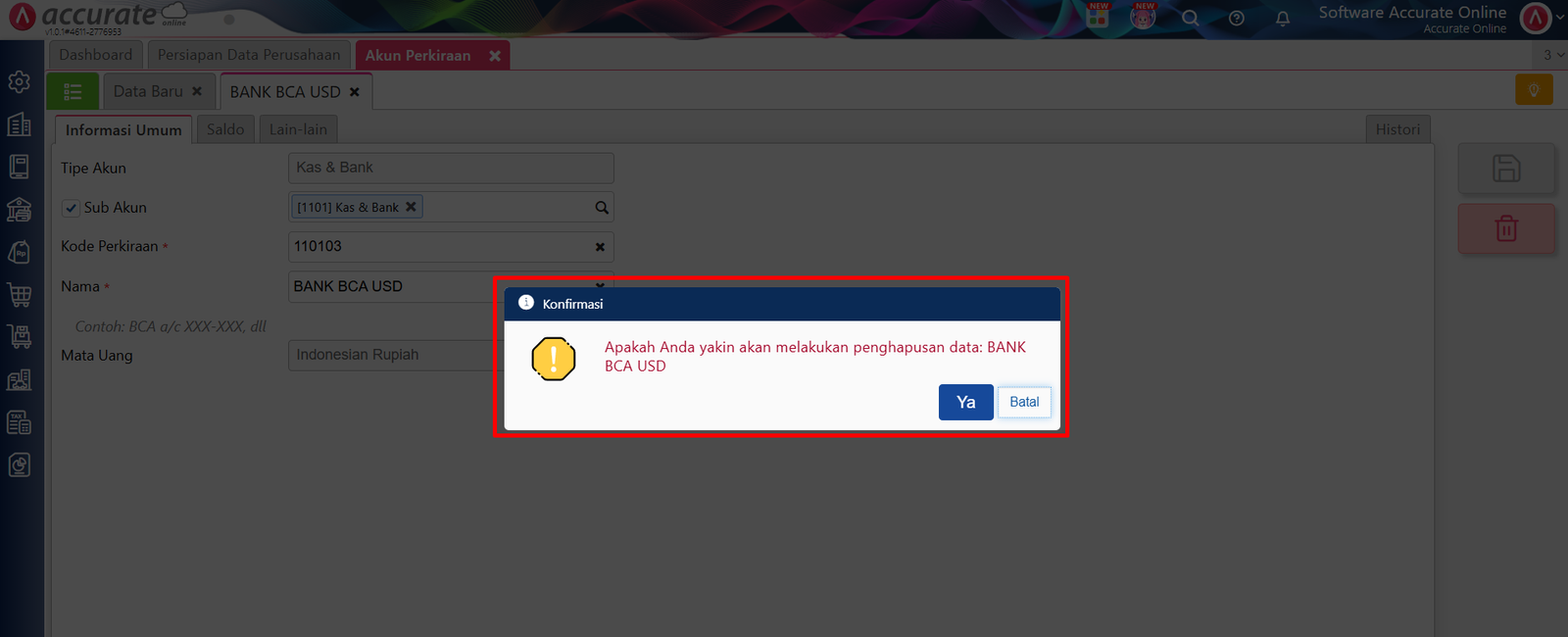Open the open-tabs counter dropdown showing 3
This screenshot has height=637, width=1568.
(1553, 55)
